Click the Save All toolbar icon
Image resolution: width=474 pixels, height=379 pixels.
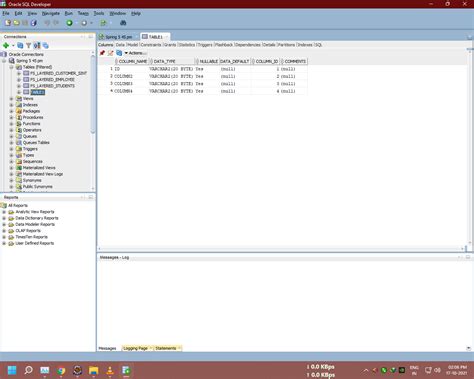[34, 23]
